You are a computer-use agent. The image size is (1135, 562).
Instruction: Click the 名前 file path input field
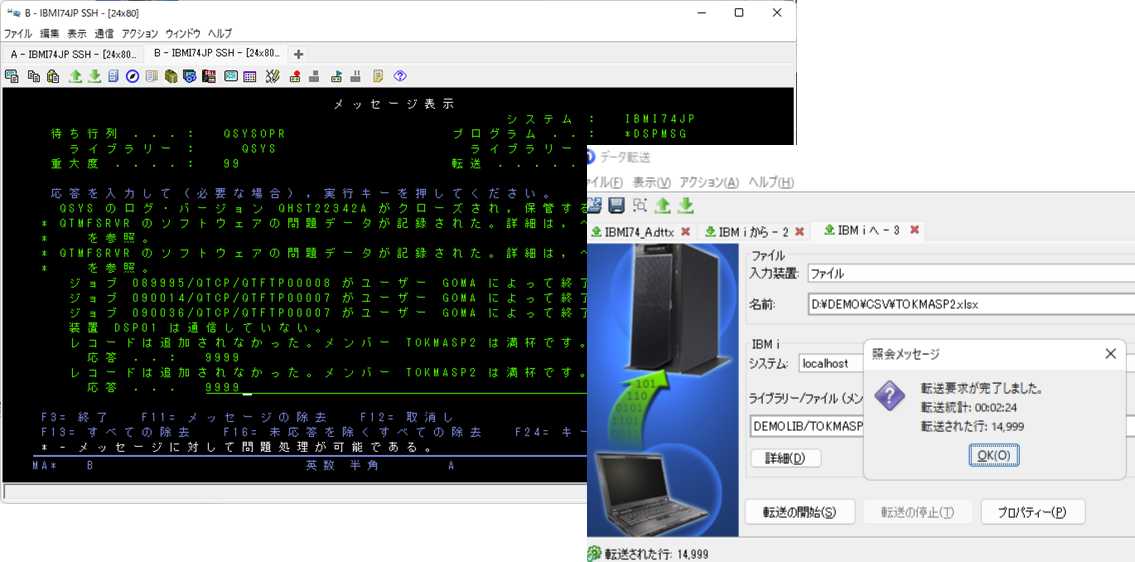click(971, 305)
